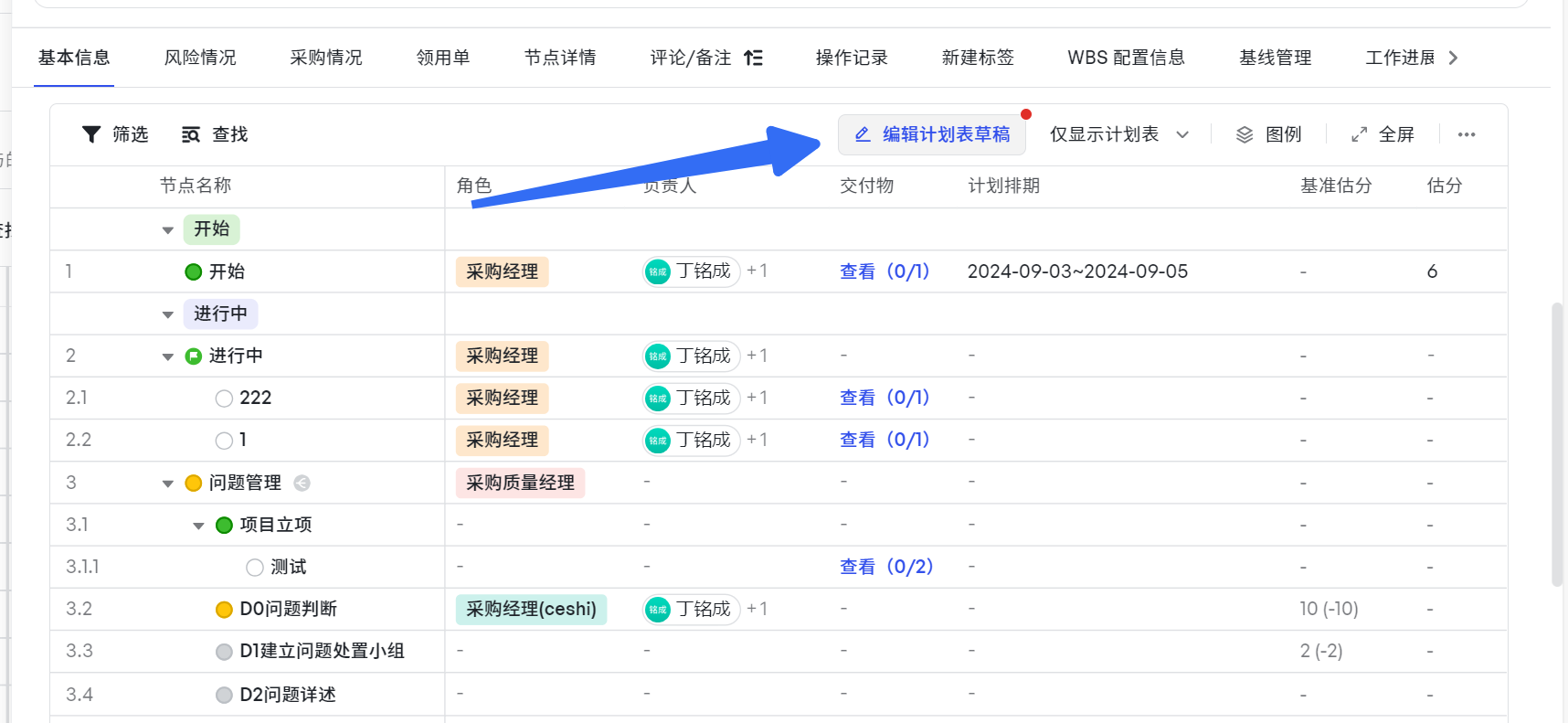The width and height of the screenshot is (1568, 723).
Task: Switch to the 基本信息 tab
Action: [74, 58]
